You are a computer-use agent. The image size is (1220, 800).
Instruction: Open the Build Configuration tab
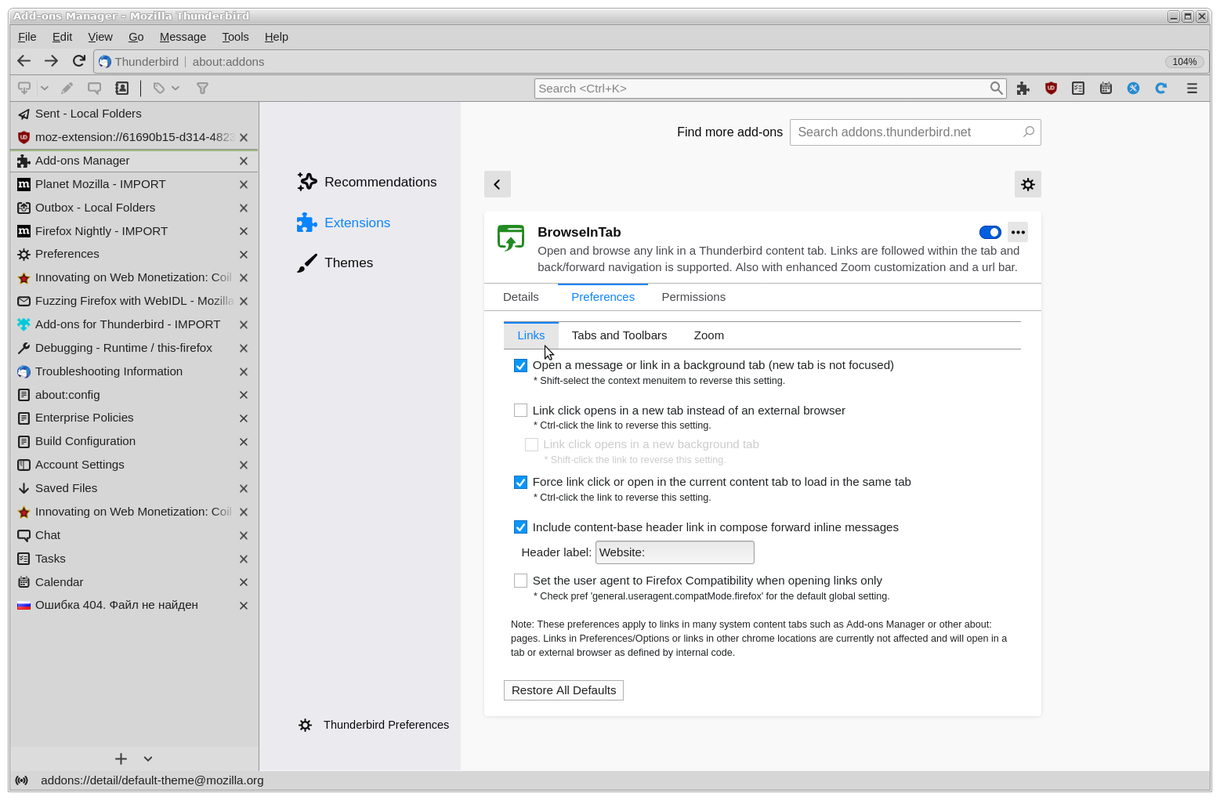134,441
